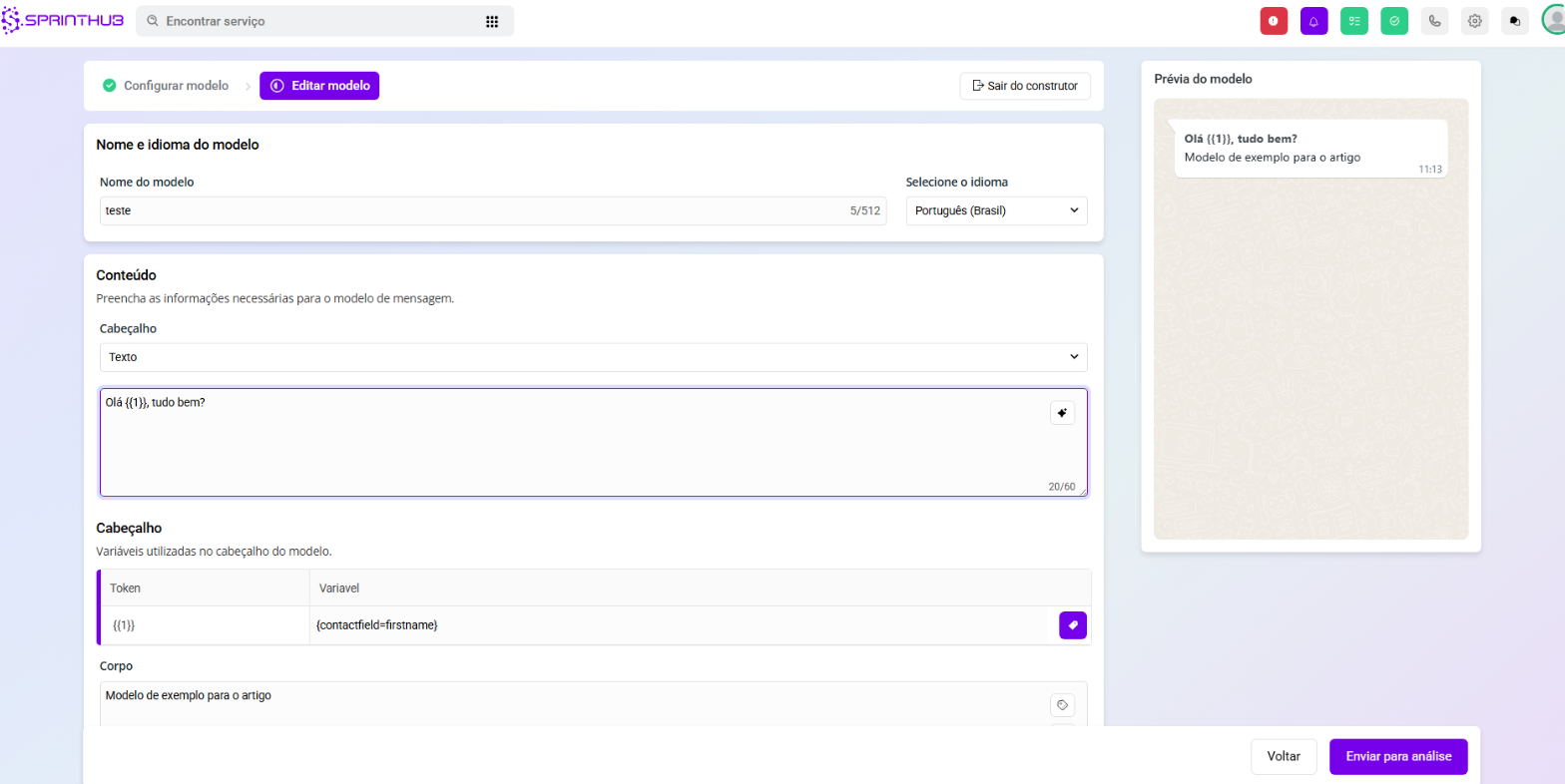Image resolution: width=1565 pixels, height=784 pixels.
Task: Open the user profile avatar
Action: click(1554, 20)
